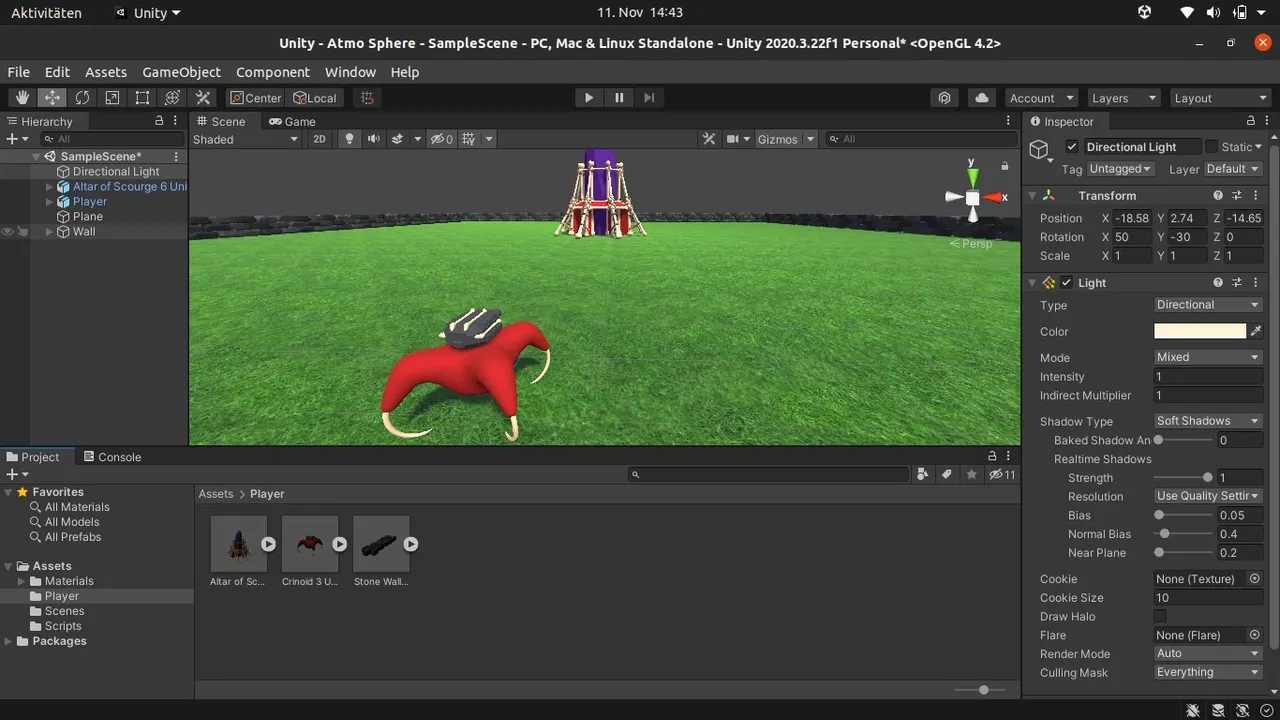Adjust the shadow Strength slider
Screen dimensions: 1280x720
click(1183, 478)
